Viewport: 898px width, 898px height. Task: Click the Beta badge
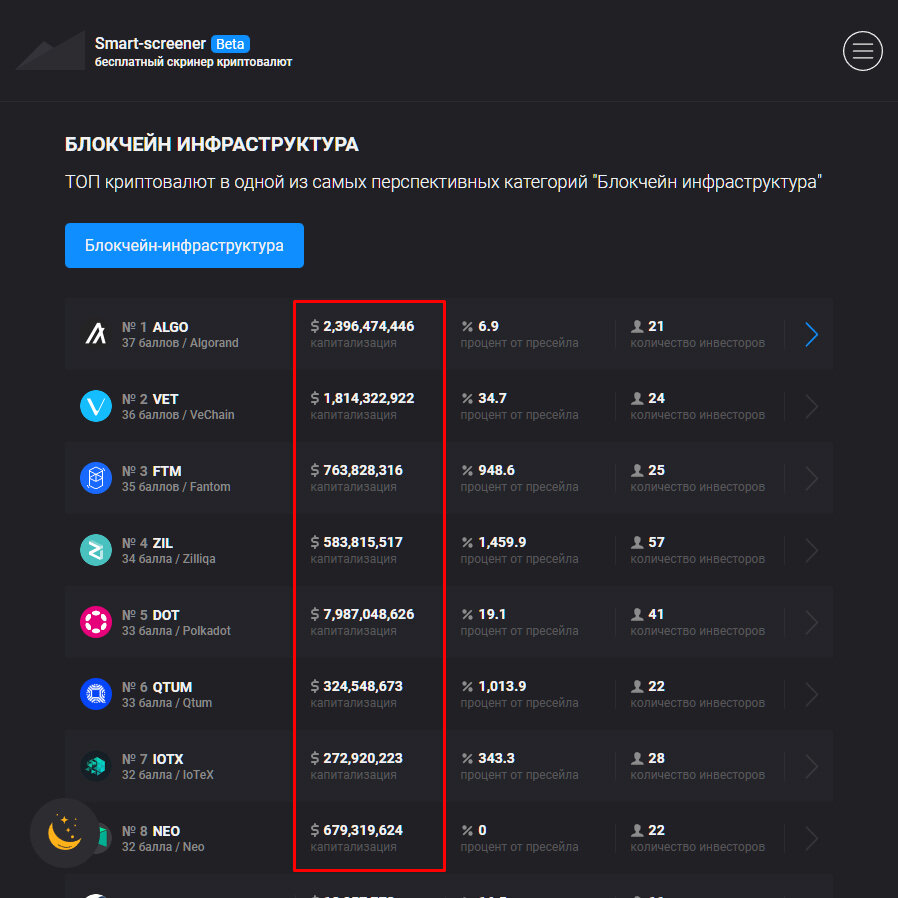tap(231, 44)
